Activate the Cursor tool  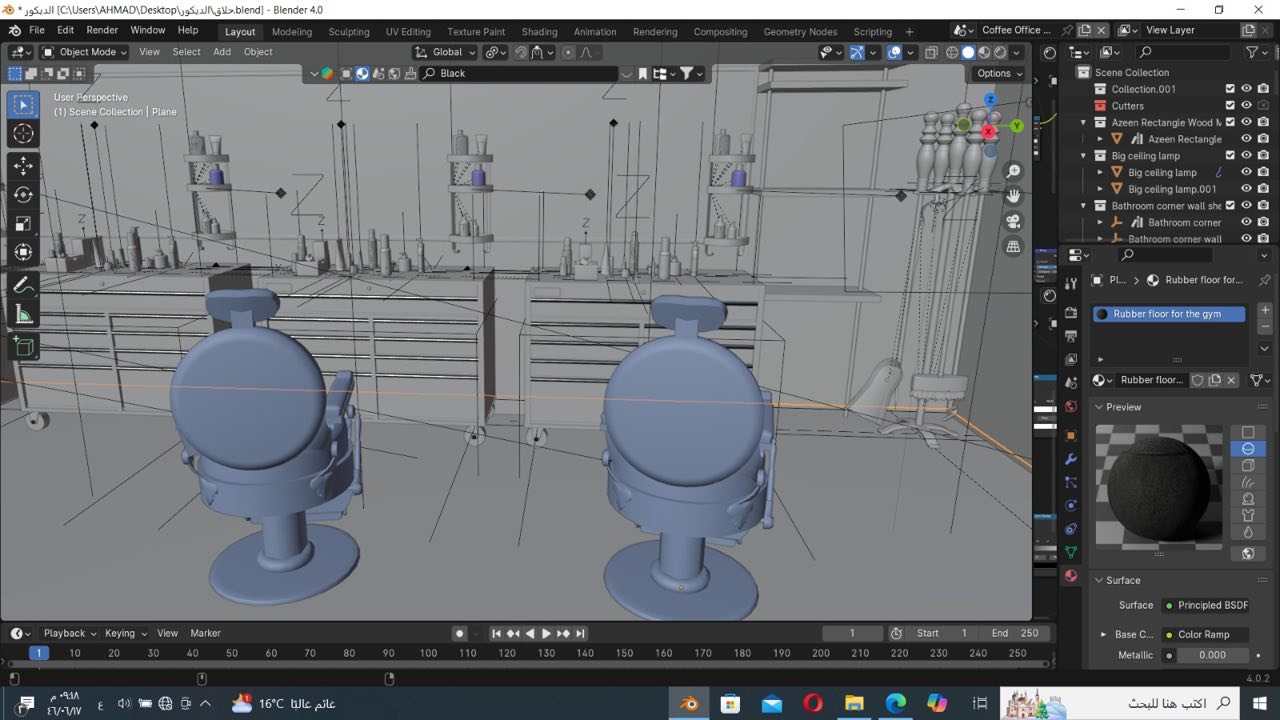pos(23,134)
